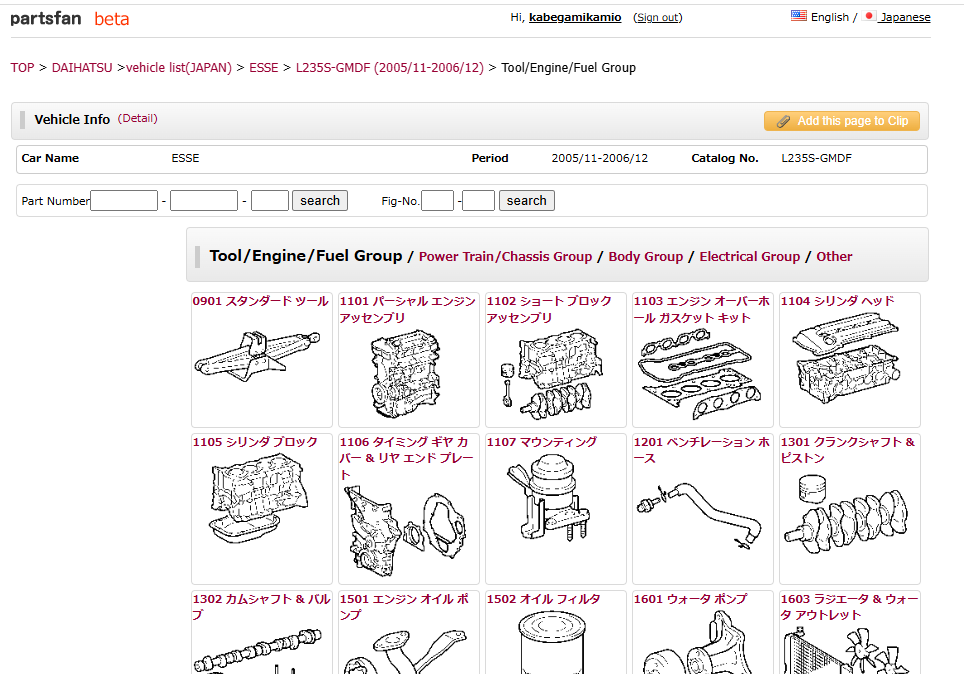
Task: Switch to Electrical Group
Action: pos(749,257)
